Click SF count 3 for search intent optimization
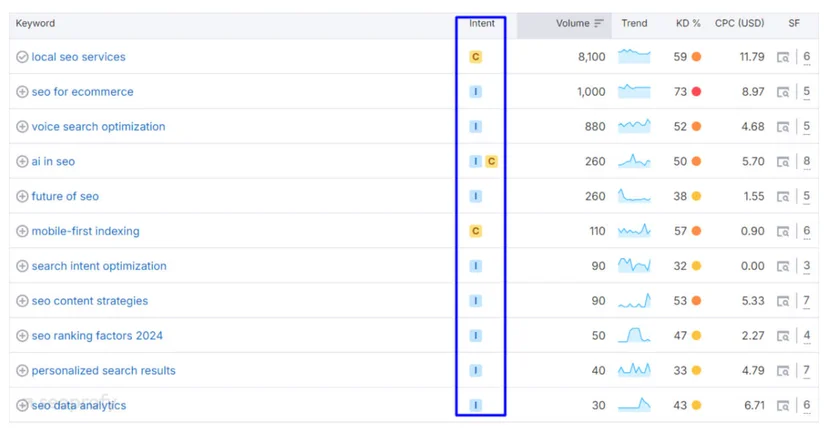The height and width of the screenshot is (428, 828). pos(806,265)
